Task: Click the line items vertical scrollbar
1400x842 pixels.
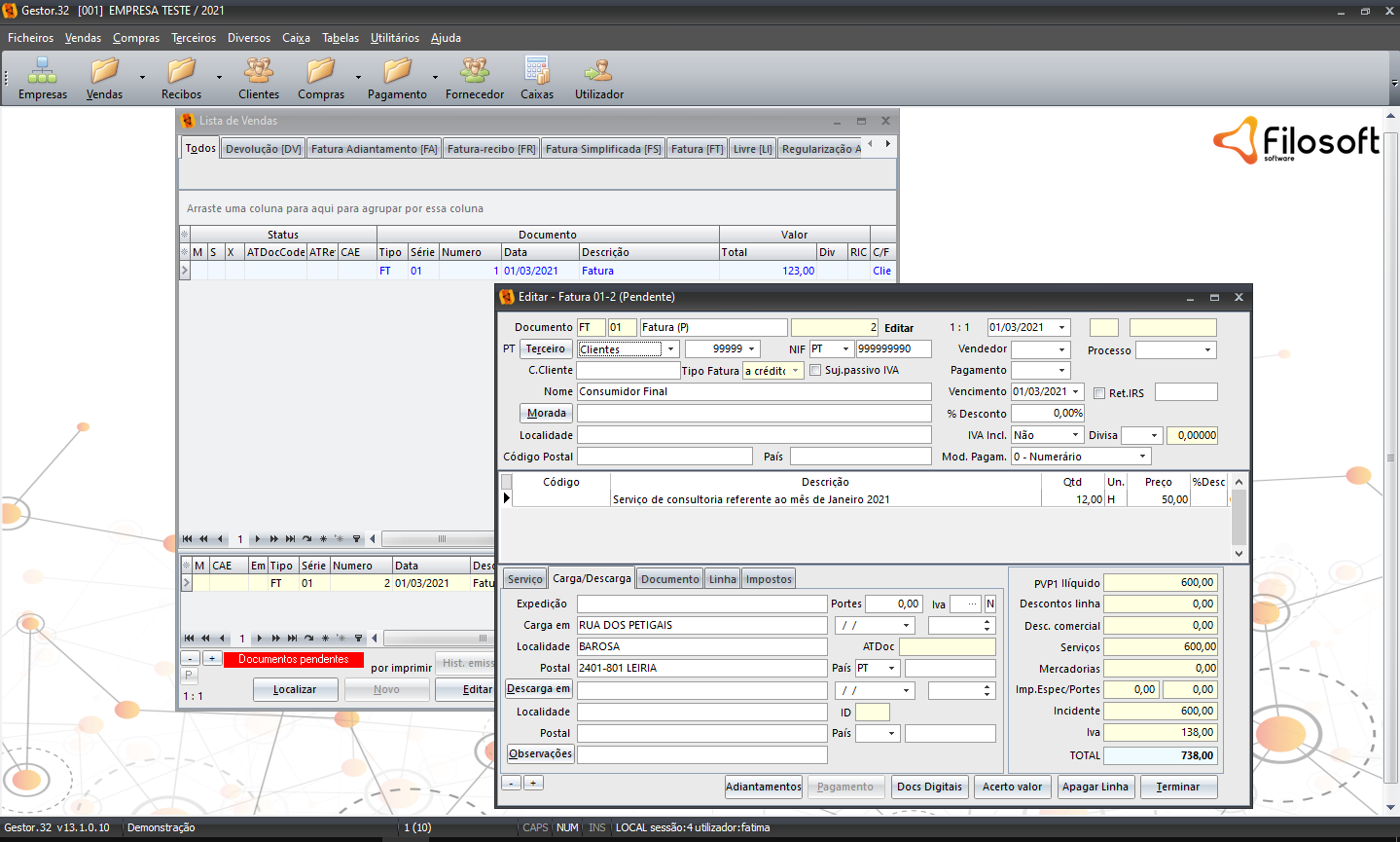Action: point(1238,517)
